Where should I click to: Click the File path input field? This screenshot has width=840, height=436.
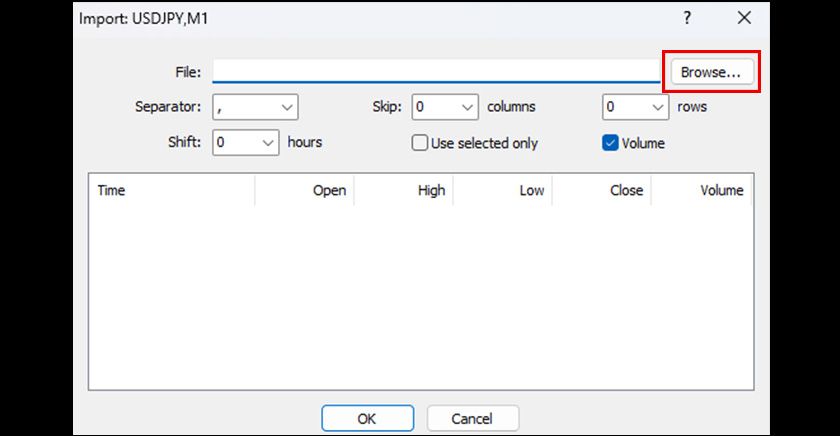tap(436, 73)
